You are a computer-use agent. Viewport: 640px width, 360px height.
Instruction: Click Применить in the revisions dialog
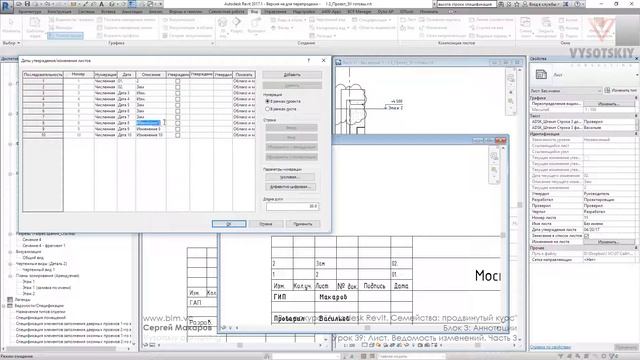pos(302,224)
